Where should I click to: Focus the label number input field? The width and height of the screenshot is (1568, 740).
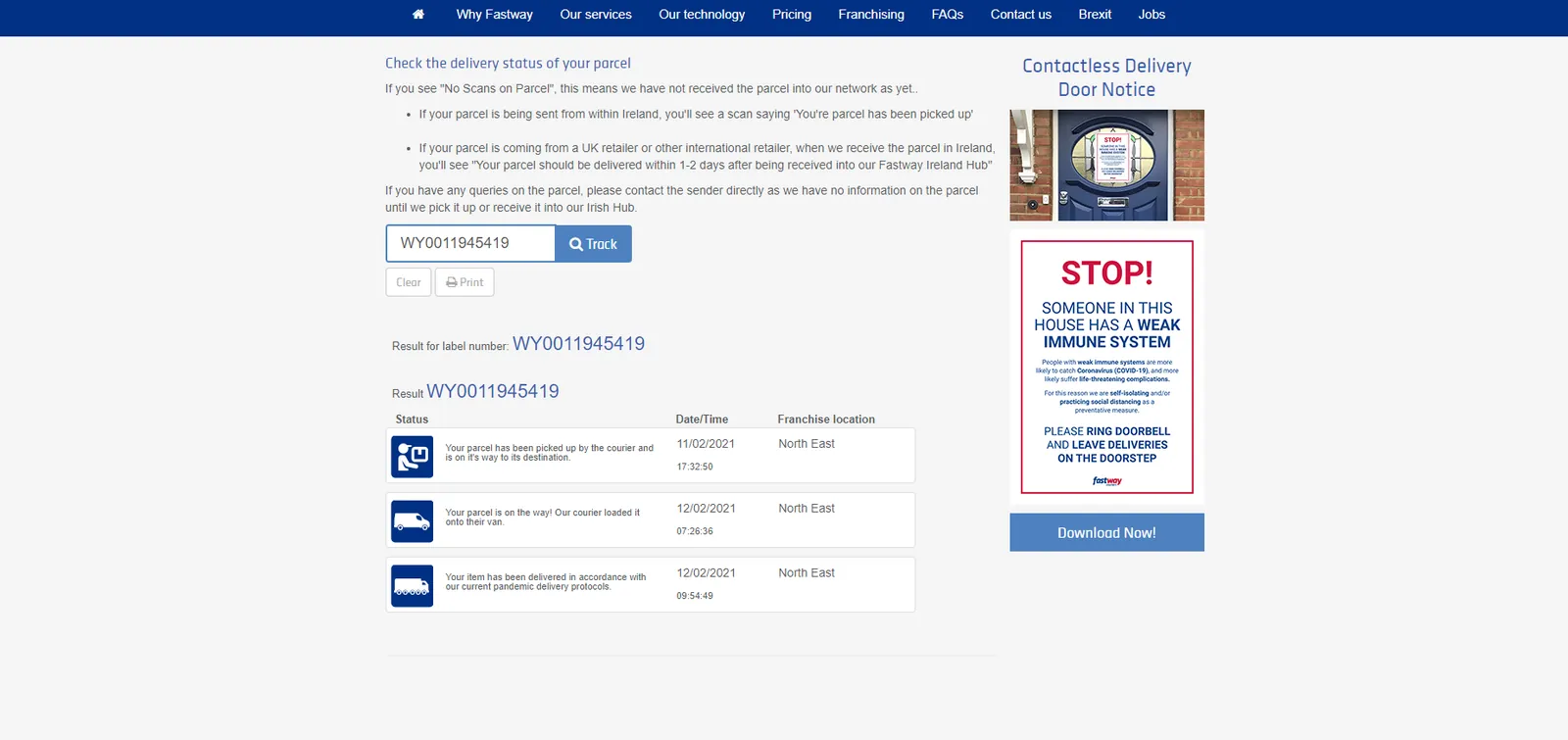coord(470,243)
